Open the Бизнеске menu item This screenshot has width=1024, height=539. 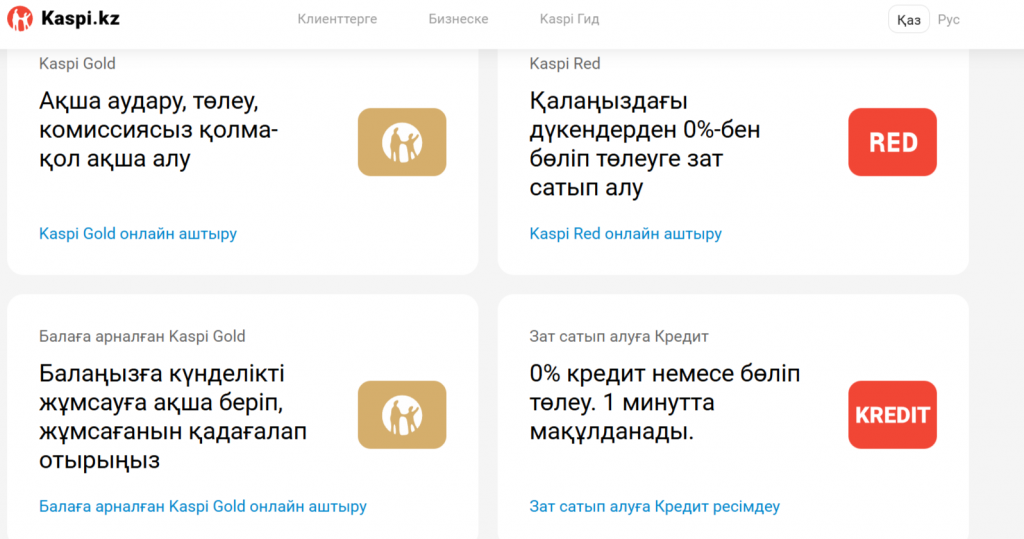458,20
